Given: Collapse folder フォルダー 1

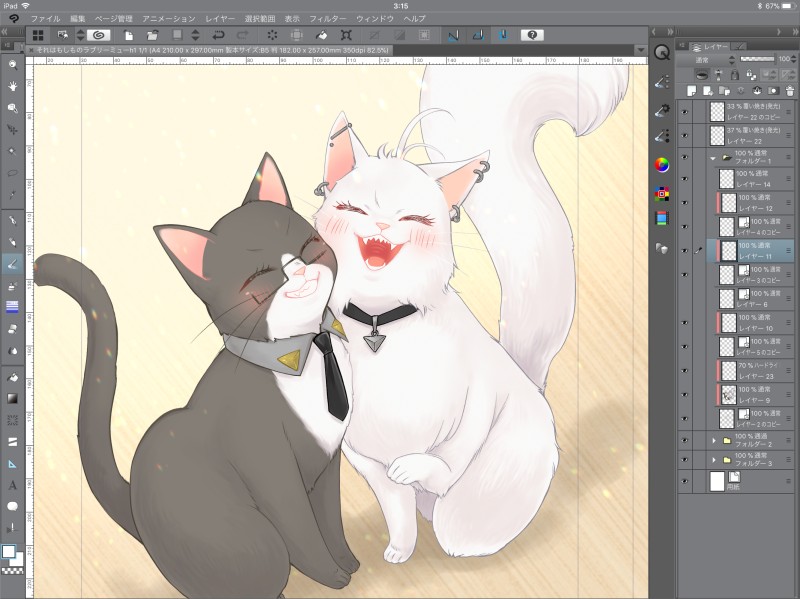Looking at the screenshot, I should [x=713, y=158].
